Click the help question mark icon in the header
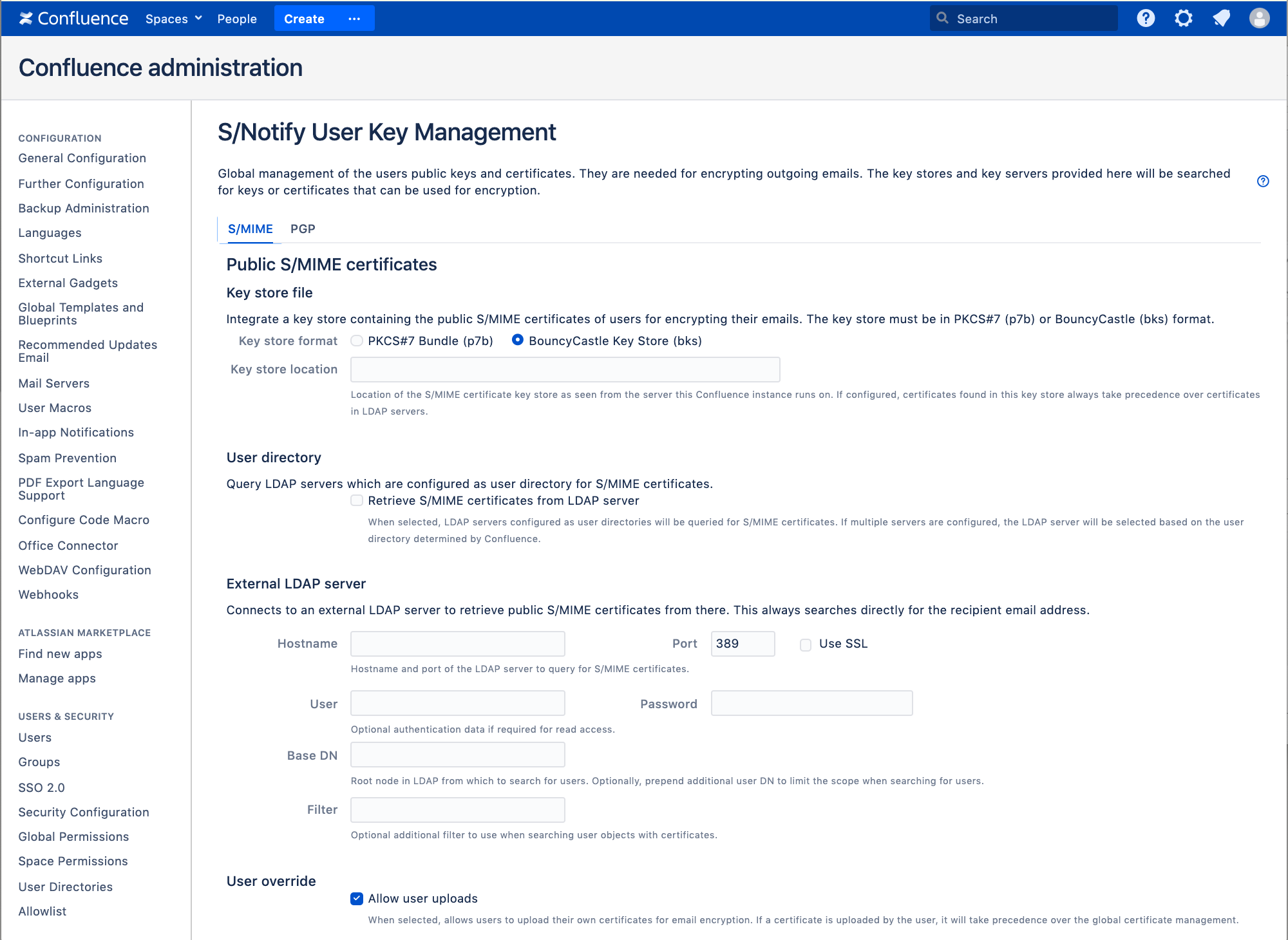The width and height of the screenshot is (1288, 940). click(x=1146, y=18)
